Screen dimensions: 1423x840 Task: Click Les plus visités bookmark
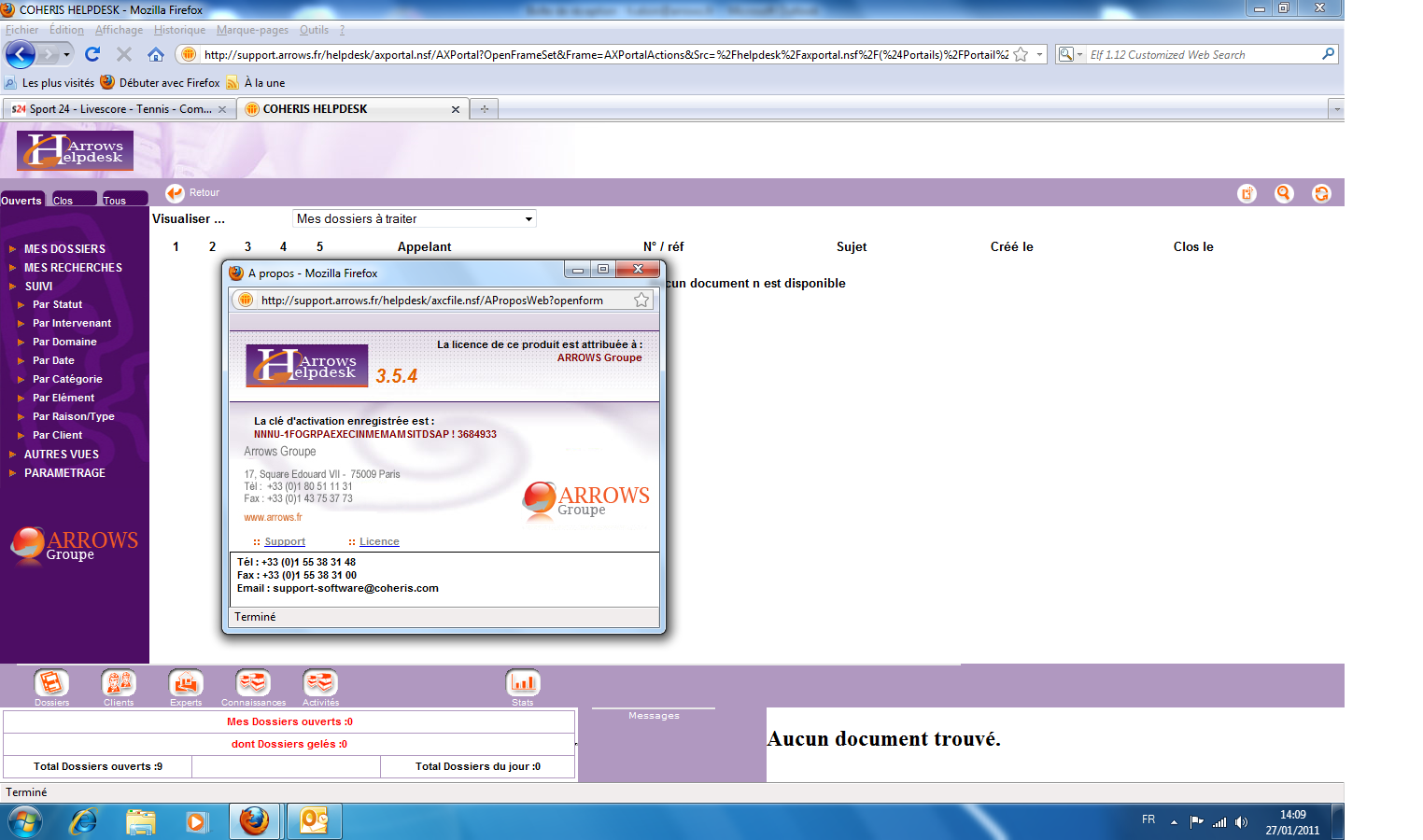click(x=49, y=83)
